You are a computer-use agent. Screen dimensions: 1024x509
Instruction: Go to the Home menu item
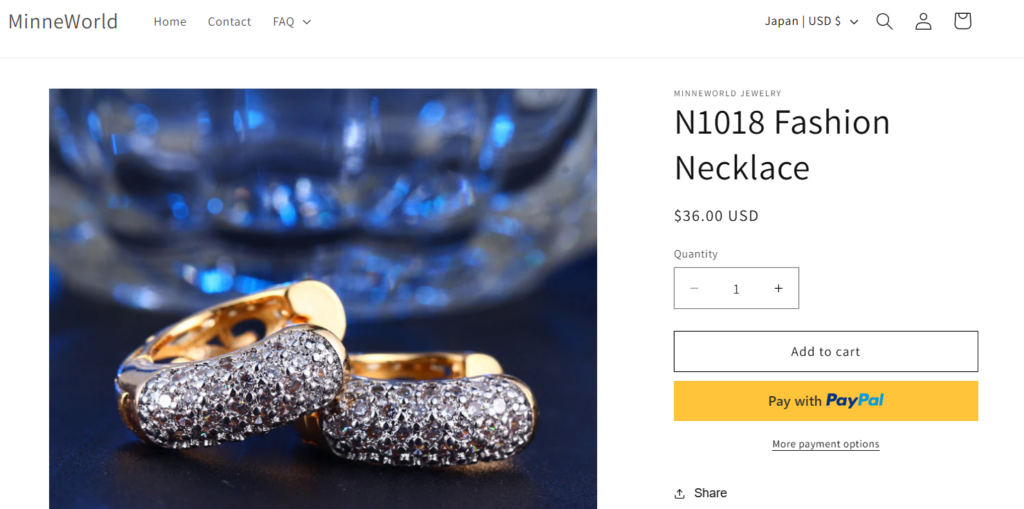point(170,22)
